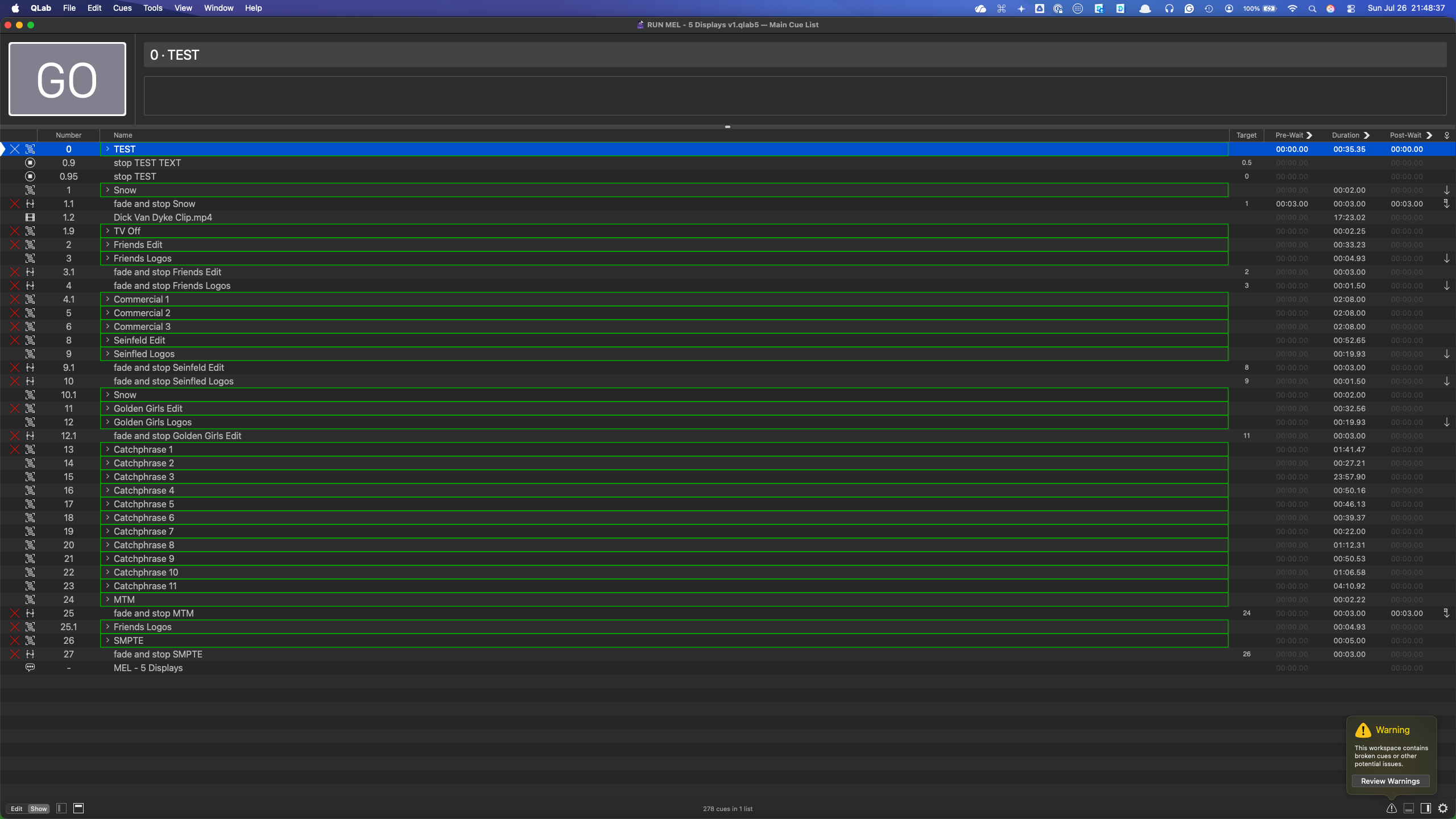Click the stop cue icon for 0.95
Viewport: 1456px width, 819px height.
30,176
